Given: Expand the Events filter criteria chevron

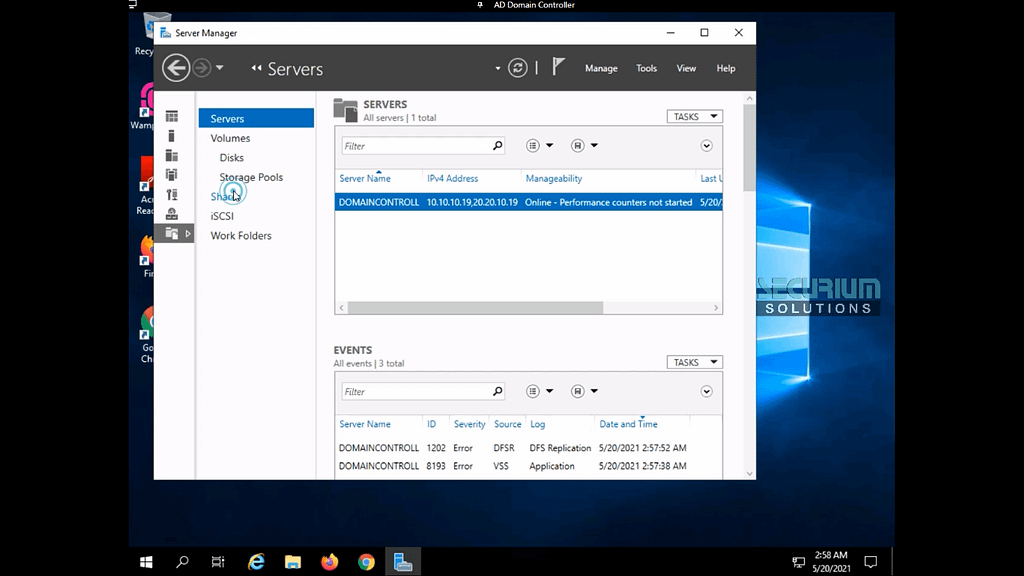Looking at the screenshot, I should (x=707, y=391).
